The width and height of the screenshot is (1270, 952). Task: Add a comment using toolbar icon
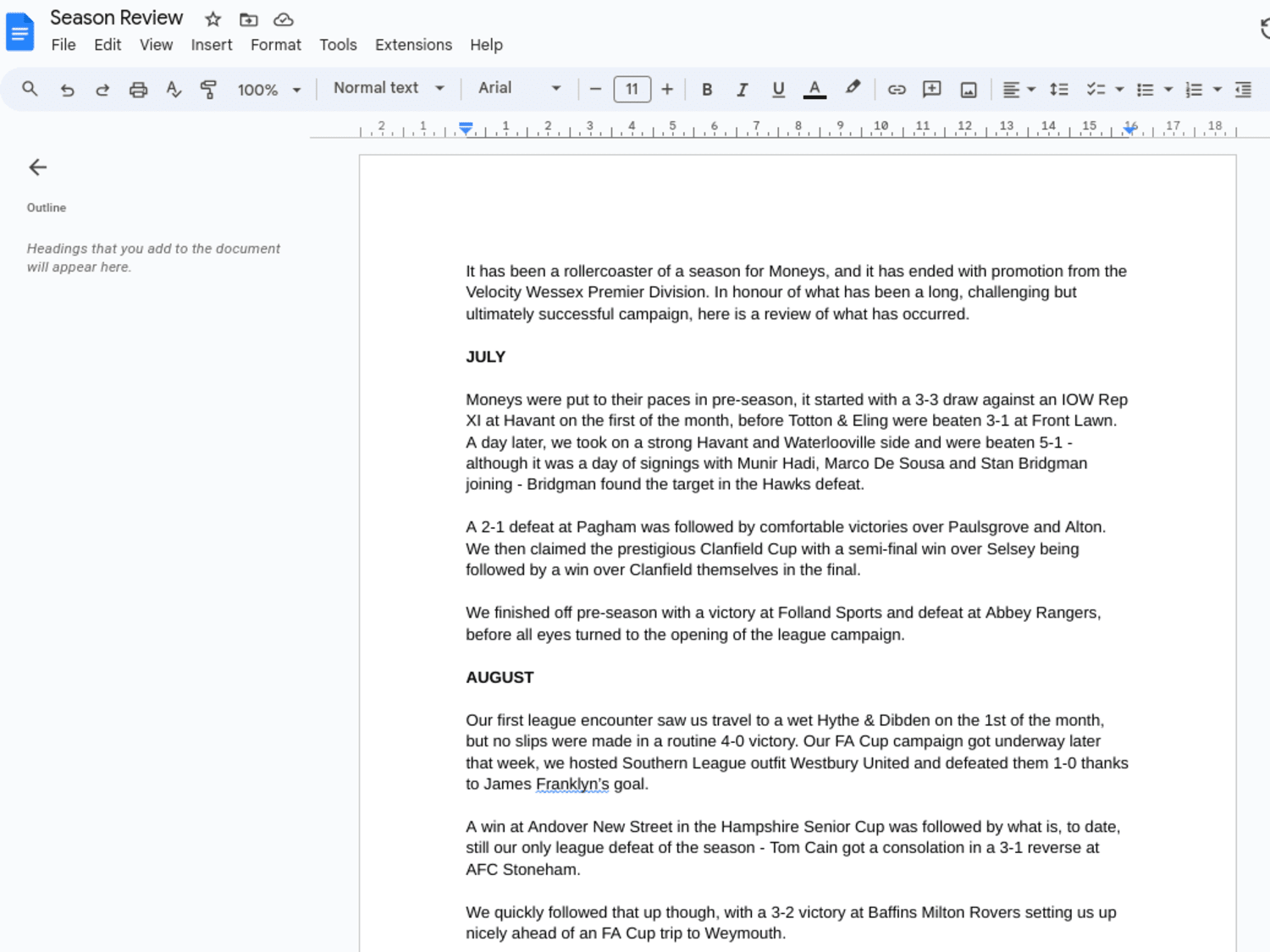(932, 89)
